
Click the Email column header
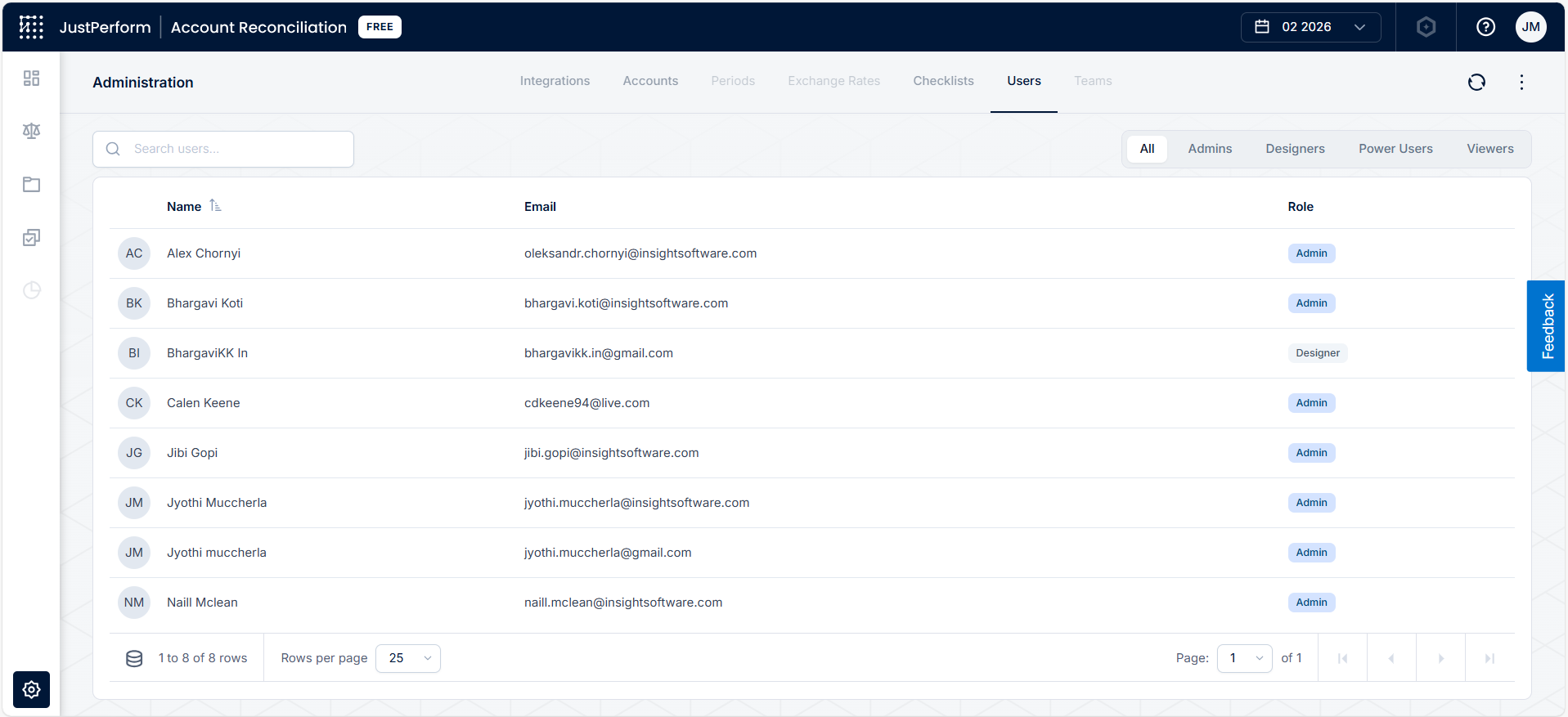(540, 207)
